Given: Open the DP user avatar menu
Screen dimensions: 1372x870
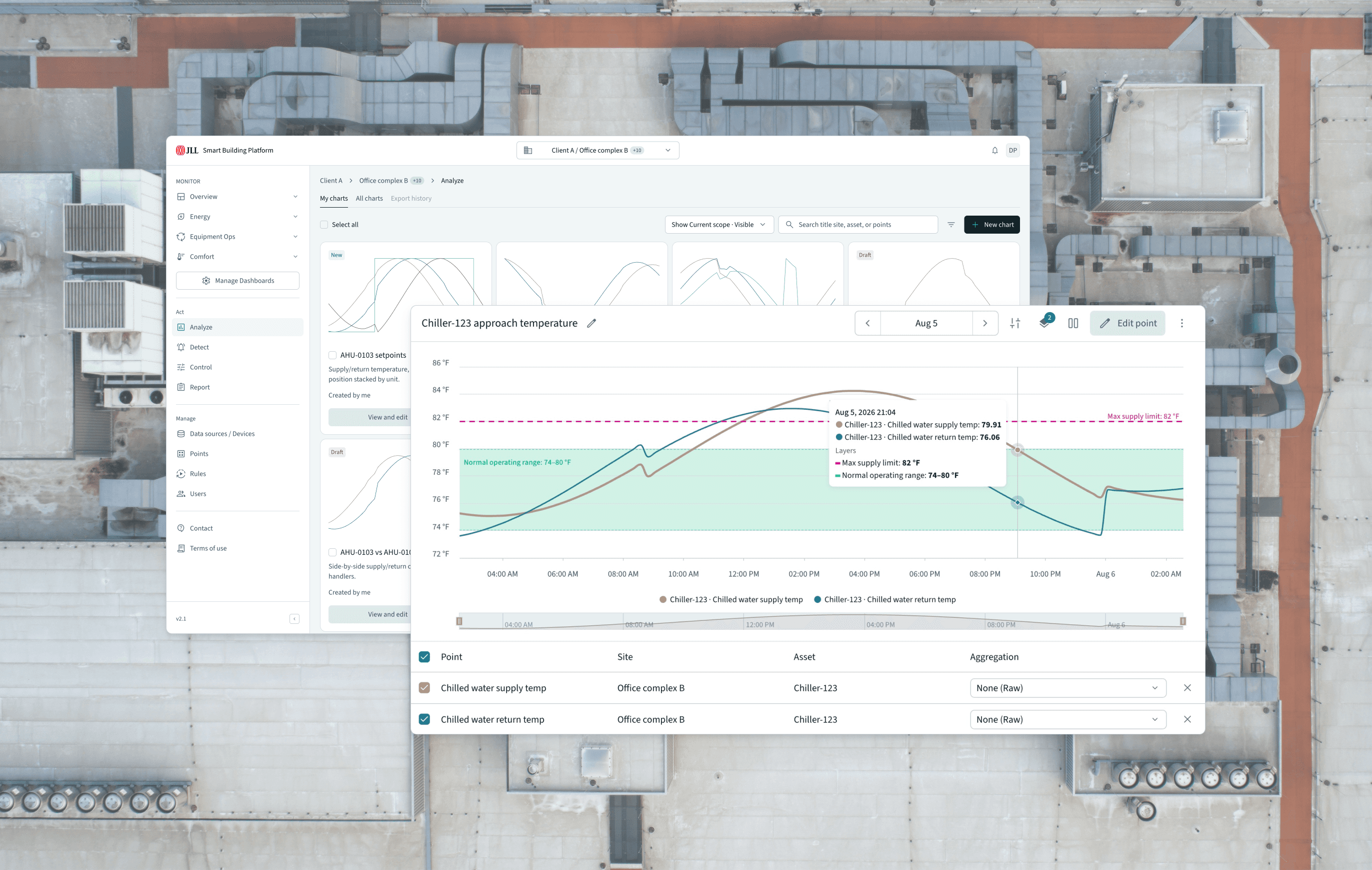Looking at the screenshot, I should 1012,151.
